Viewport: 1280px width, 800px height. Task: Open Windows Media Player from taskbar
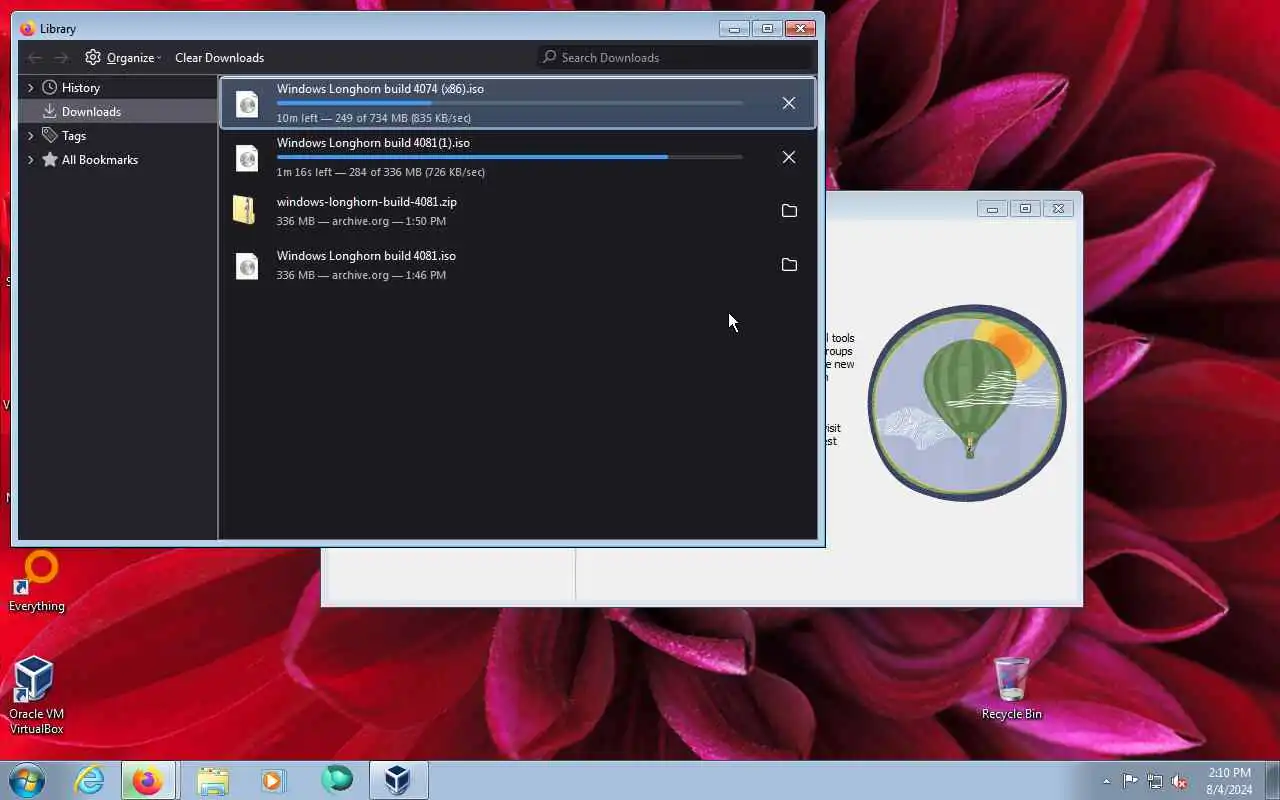point(273,780)
